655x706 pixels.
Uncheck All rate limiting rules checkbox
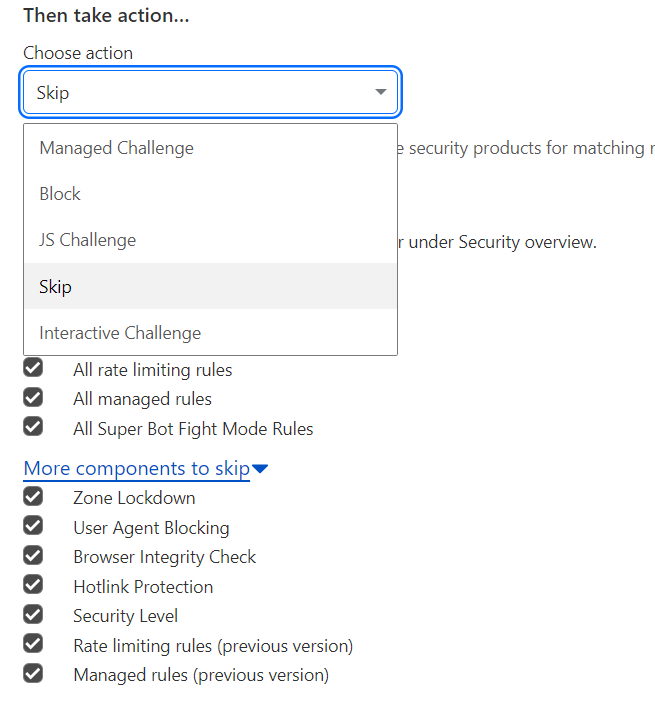pyautogui.click(x=33, y=368)
